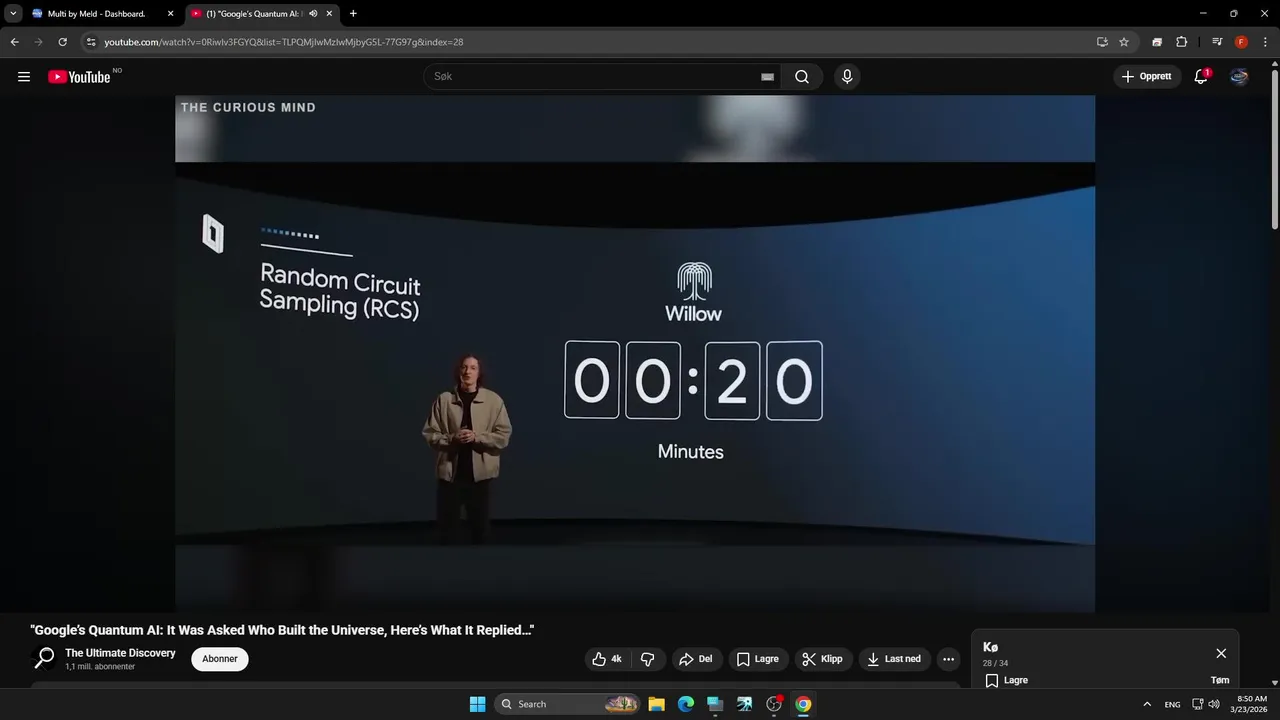Open Chrome profile F avatar
The height and width of the screenshot is (720, 1280).
point(1241,42)
